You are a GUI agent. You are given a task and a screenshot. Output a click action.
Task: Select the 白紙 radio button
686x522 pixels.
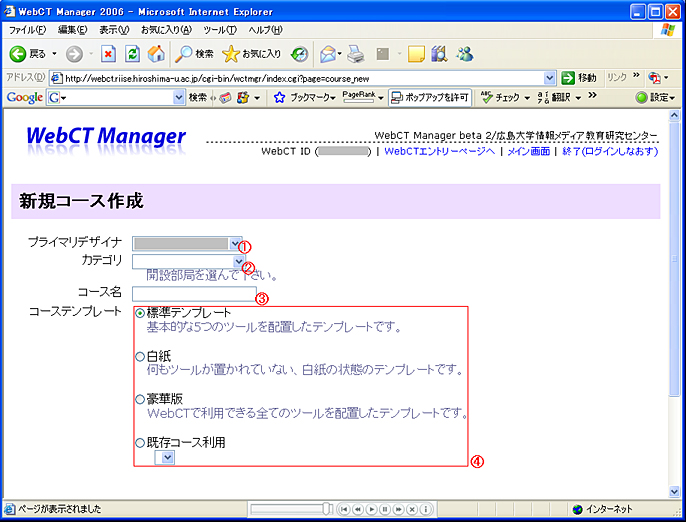coord(140,357)
